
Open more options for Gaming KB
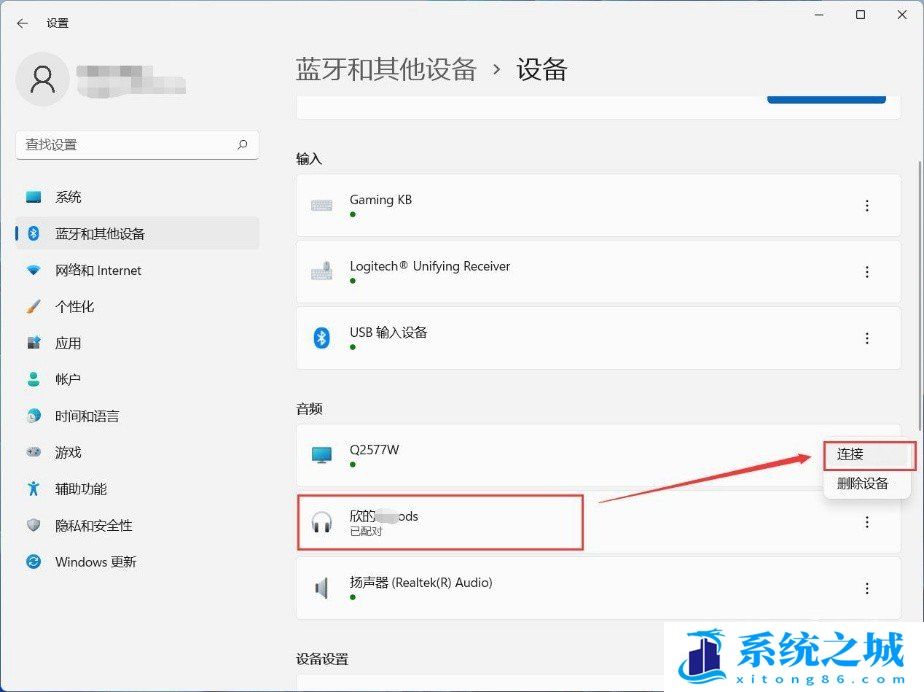pos(866,206)
